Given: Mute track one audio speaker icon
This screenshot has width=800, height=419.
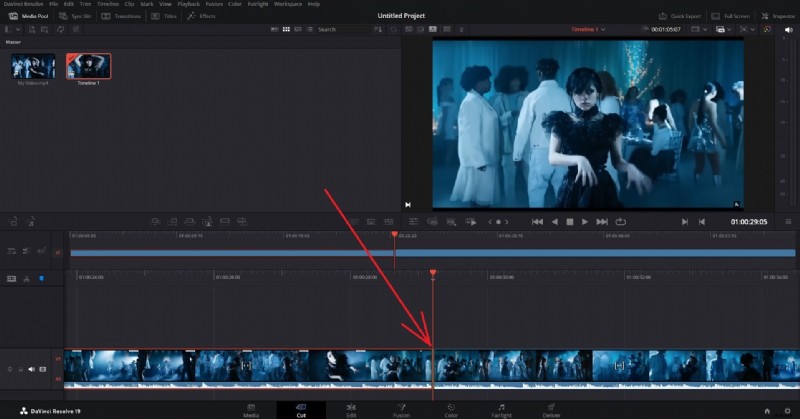Looking at the screenshot, I should click(32, 369).
